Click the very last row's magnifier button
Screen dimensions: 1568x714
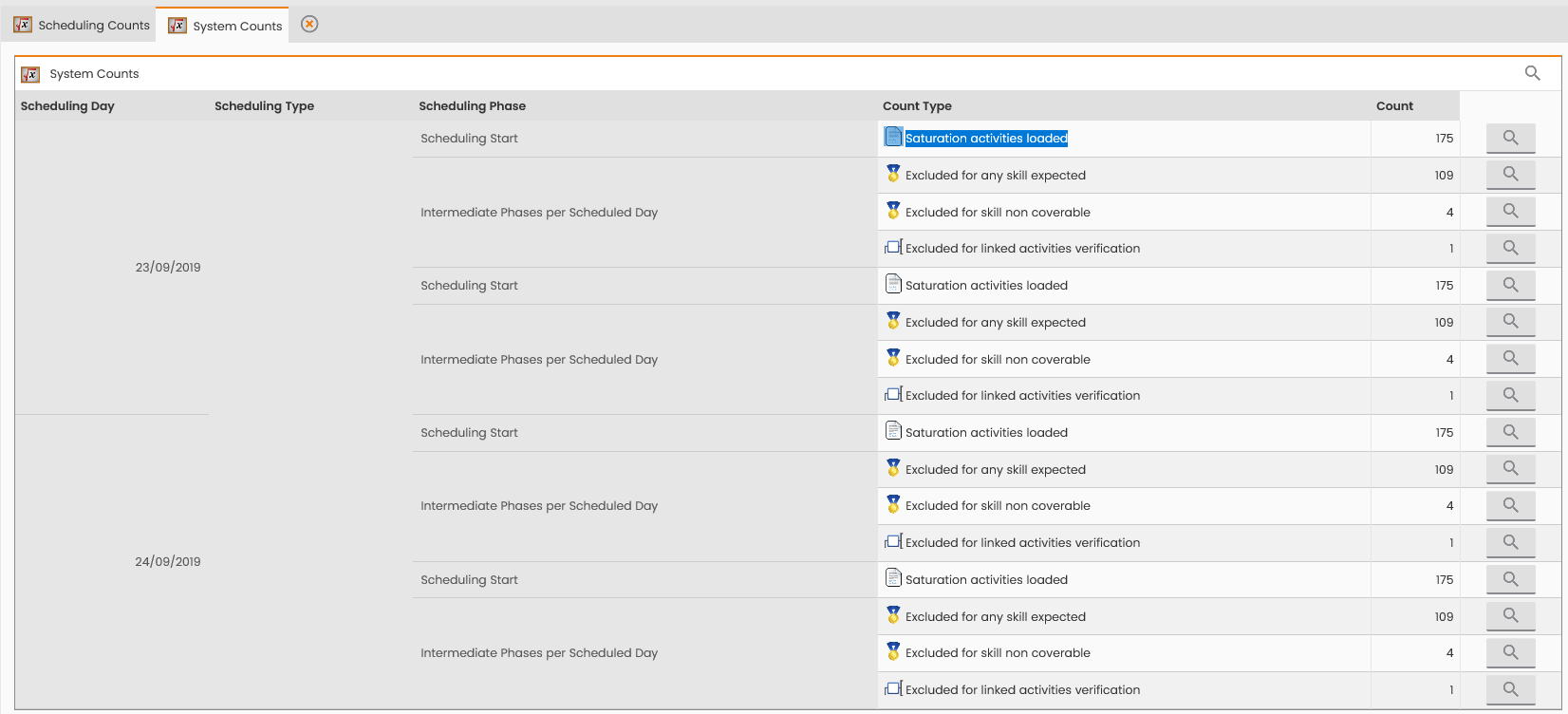point(1510,690)
